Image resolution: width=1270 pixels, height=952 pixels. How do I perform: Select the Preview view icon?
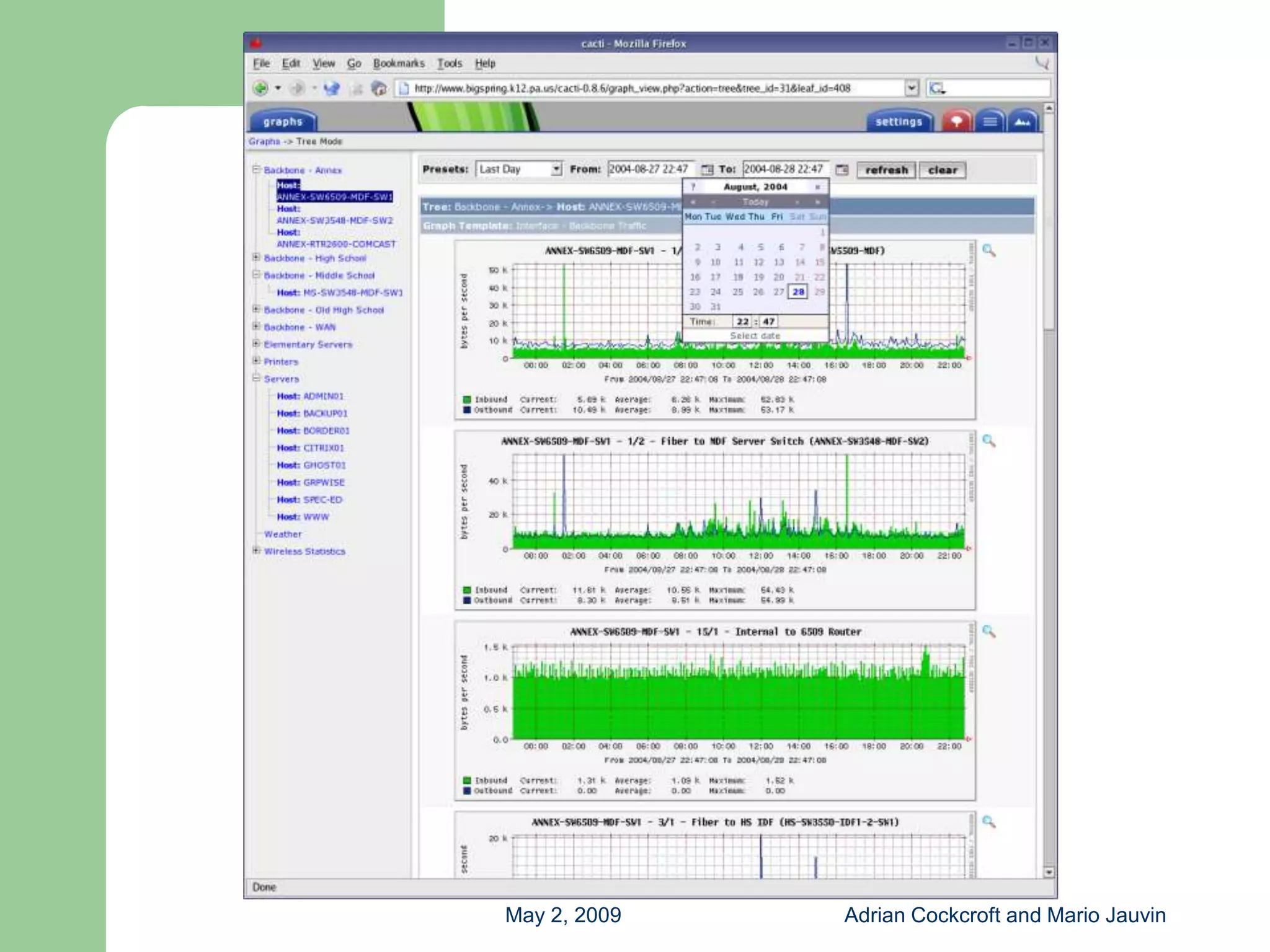1023,121
